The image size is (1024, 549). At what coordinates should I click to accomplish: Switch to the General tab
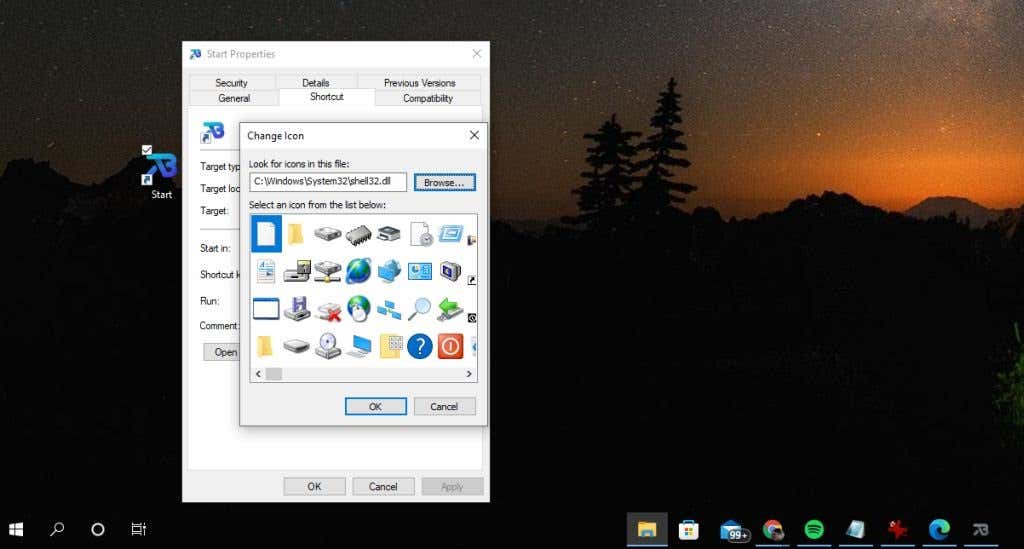tap(234, 98)
